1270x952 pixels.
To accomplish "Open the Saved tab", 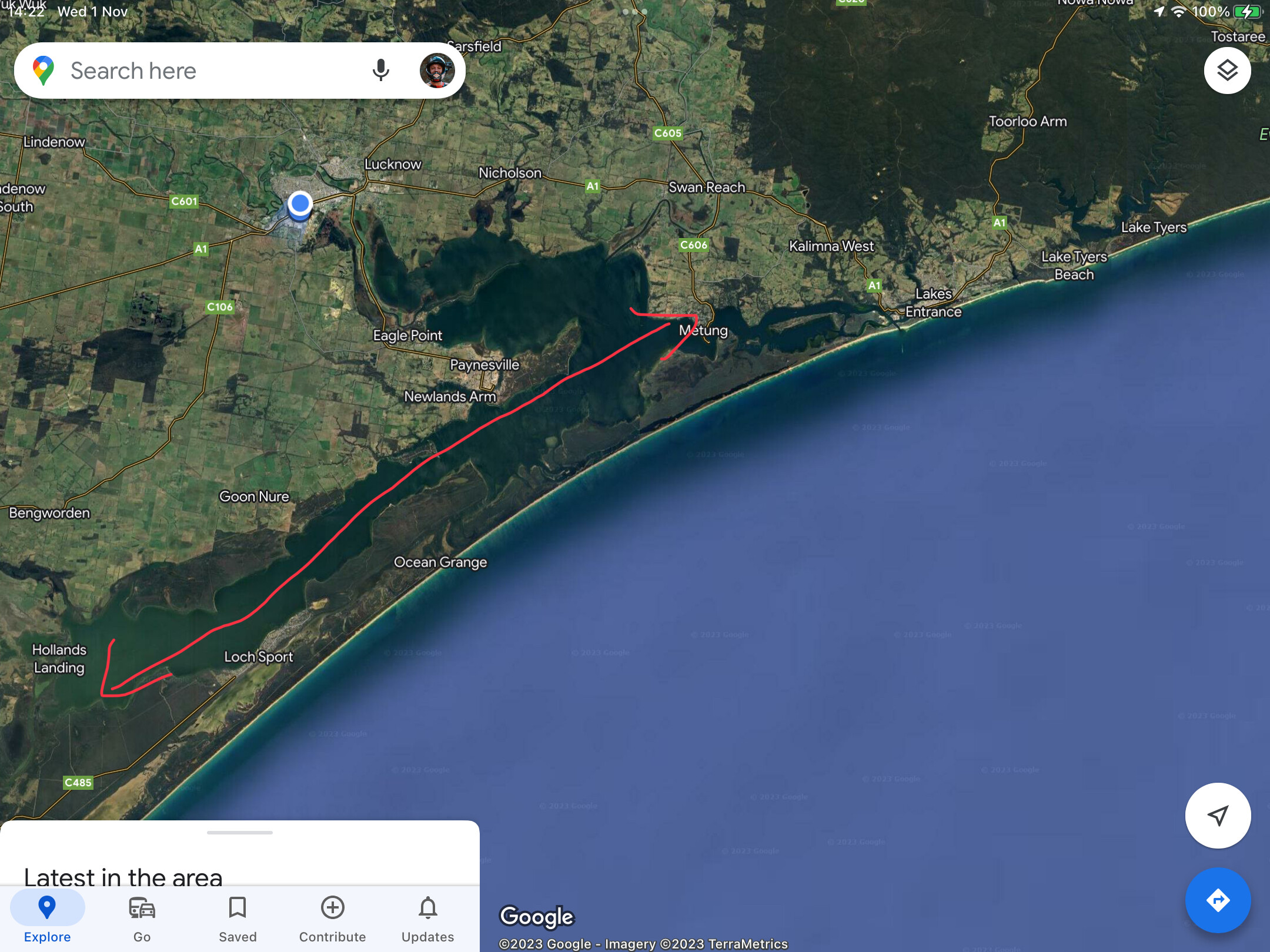I will click(x=238, y=919).
